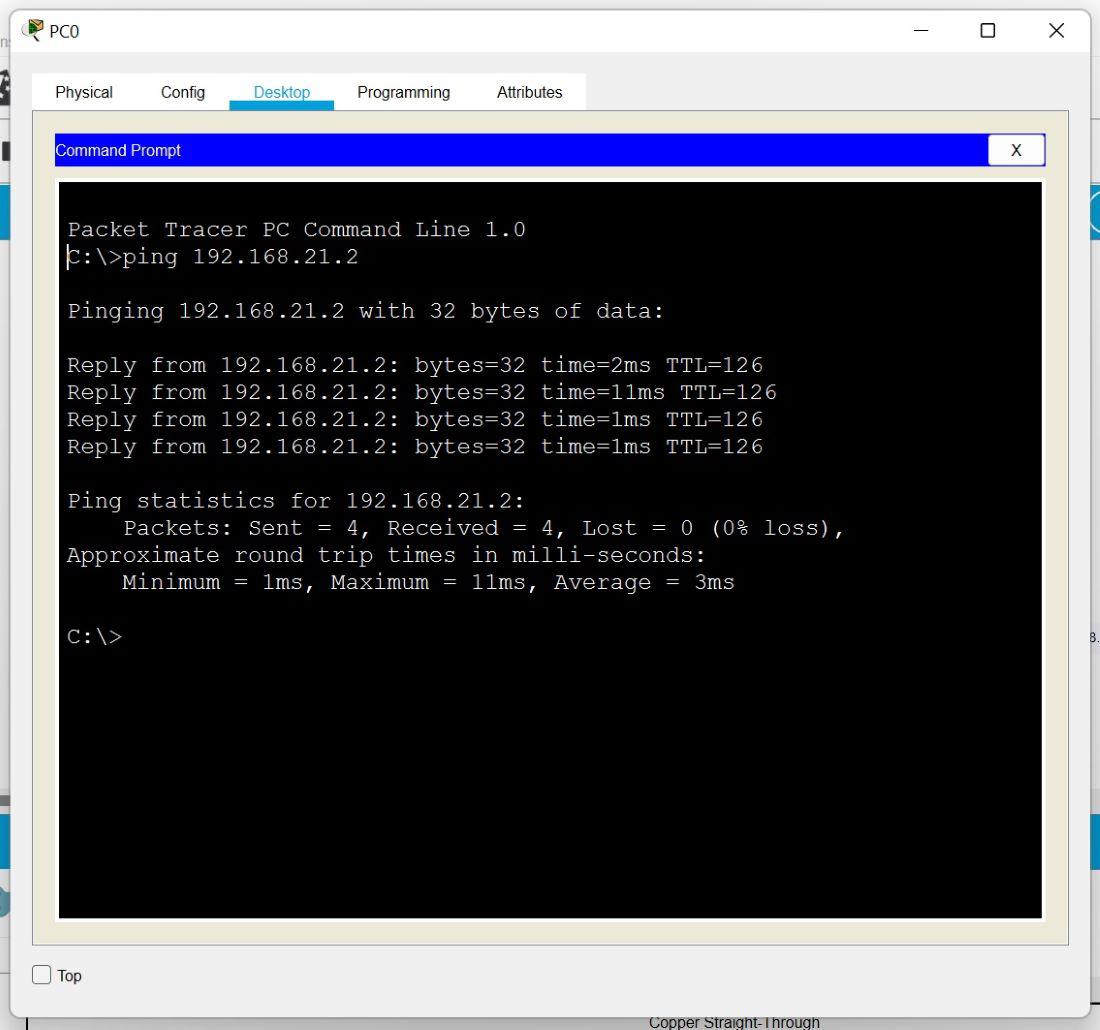Open the Config tab
The width and height of the screenshot is (1100, 1030).
point(183,92)
